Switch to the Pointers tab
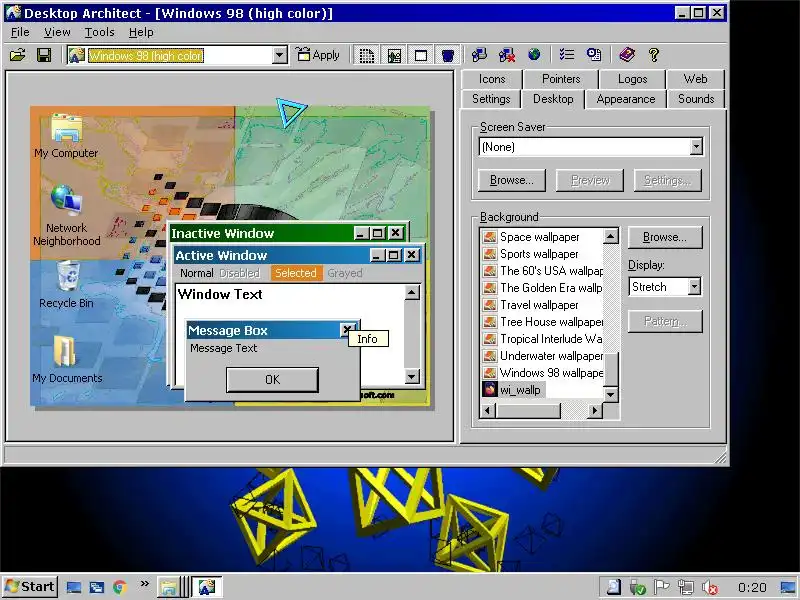 click(x=561, y=79)
